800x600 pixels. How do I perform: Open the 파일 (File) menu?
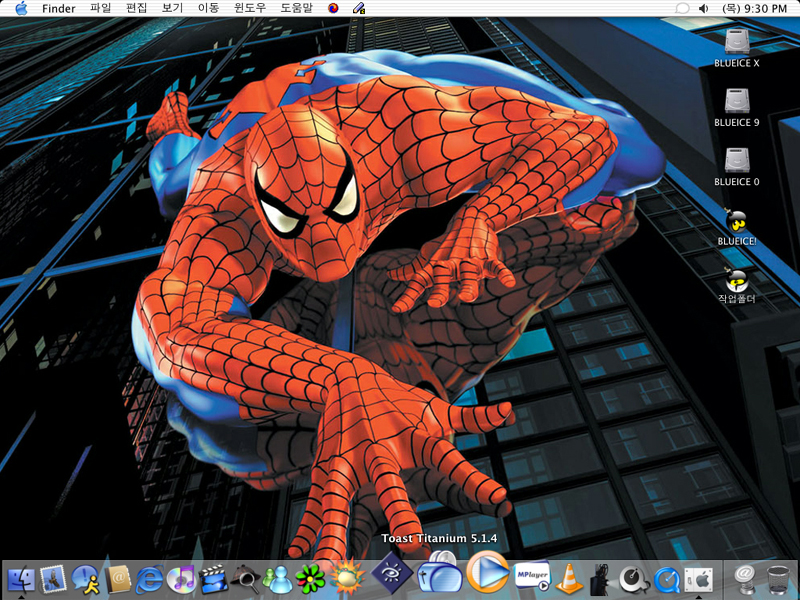(x=101, y=8)
